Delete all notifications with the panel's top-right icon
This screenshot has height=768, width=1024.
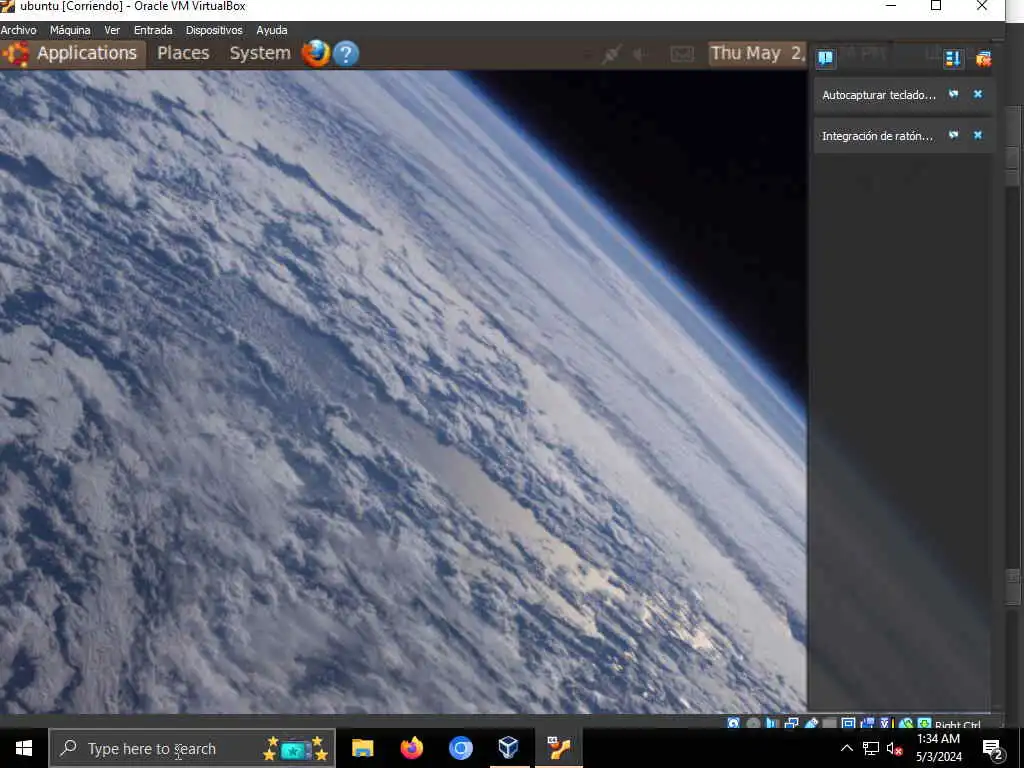pyautogui.click(x=984, y=59)
